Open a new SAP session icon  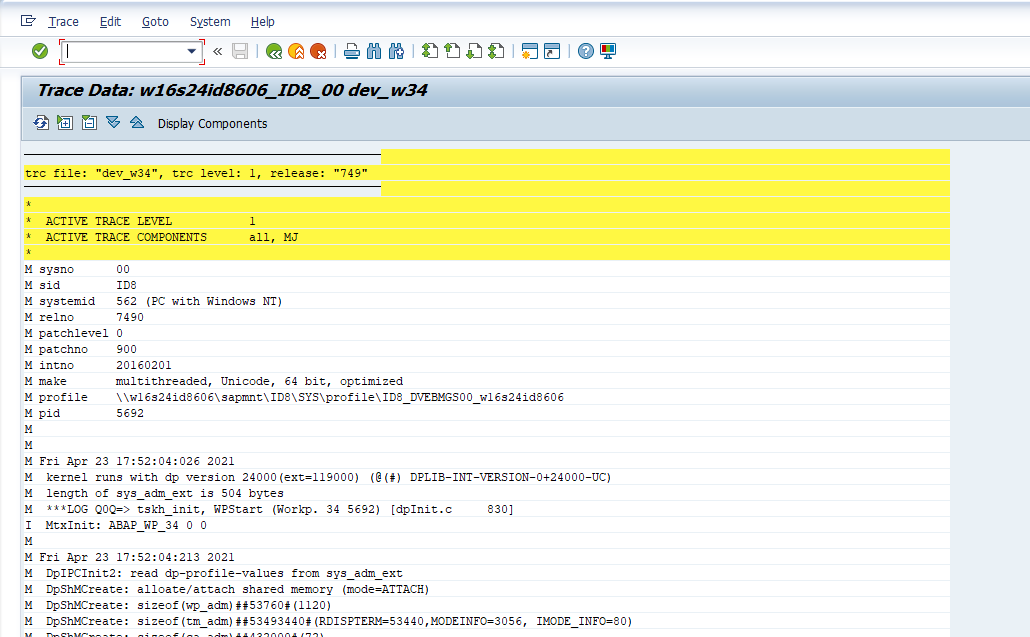529,50
